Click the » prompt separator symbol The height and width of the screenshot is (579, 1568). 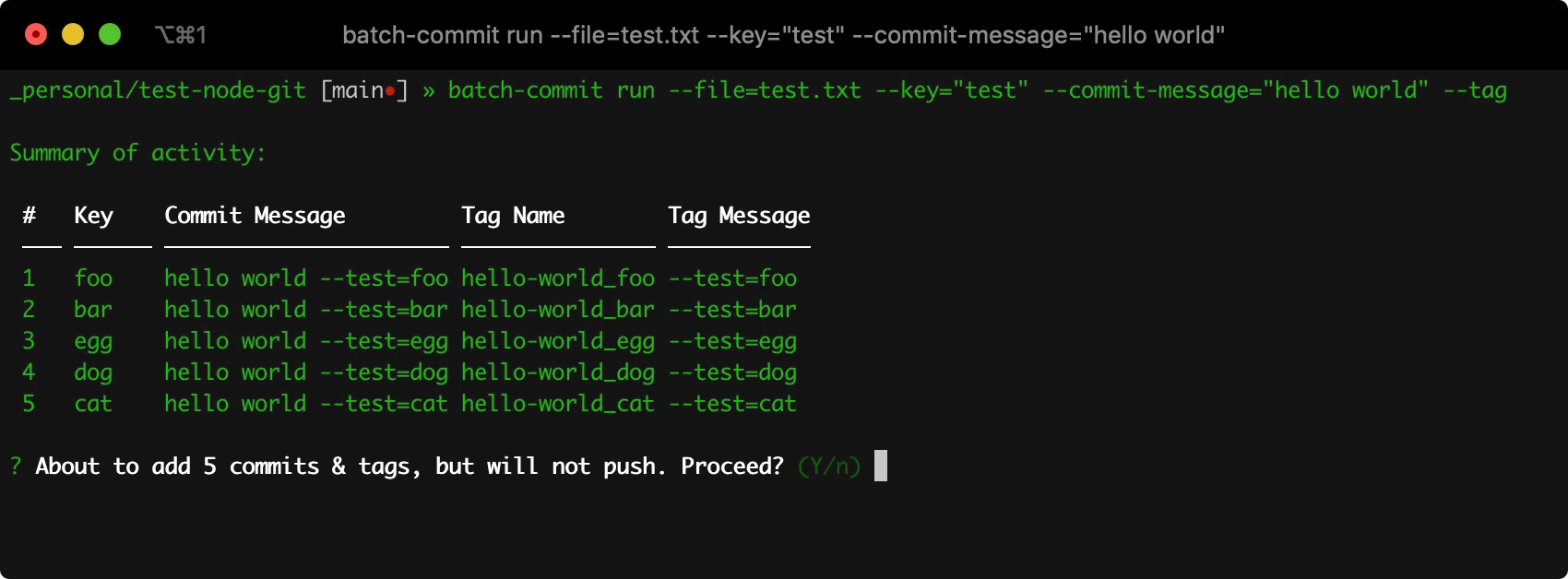(x=429, y=90)
